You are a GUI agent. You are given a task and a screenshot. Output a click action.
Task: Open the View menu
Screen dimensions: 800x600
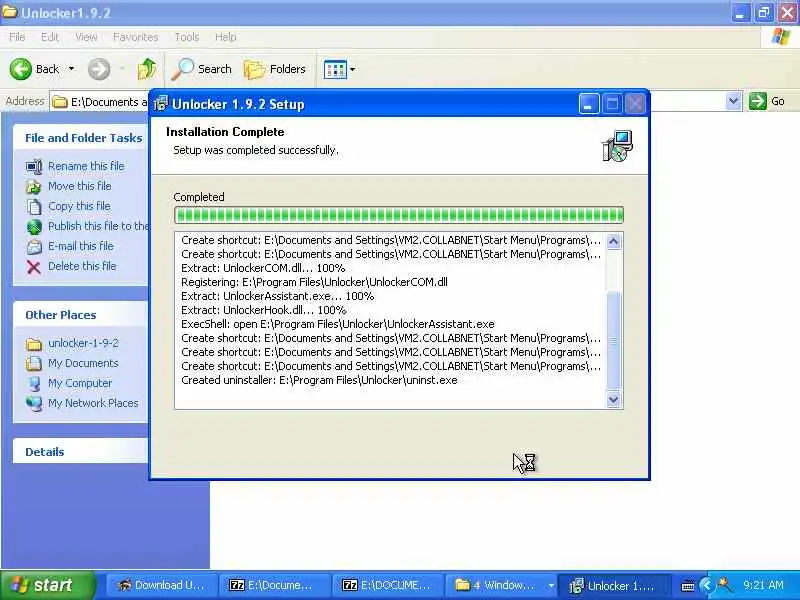coord(86,37)
